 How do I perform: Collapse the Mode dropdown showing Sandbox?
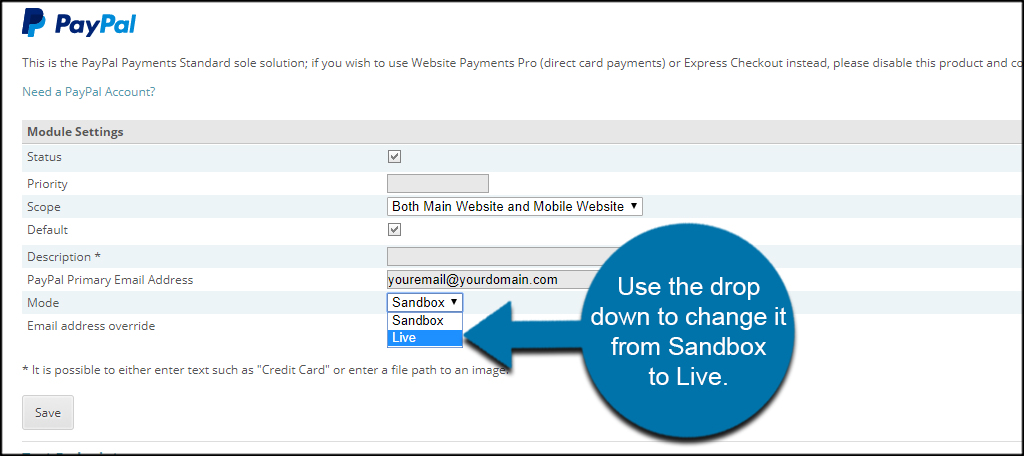tap(425, 302)
